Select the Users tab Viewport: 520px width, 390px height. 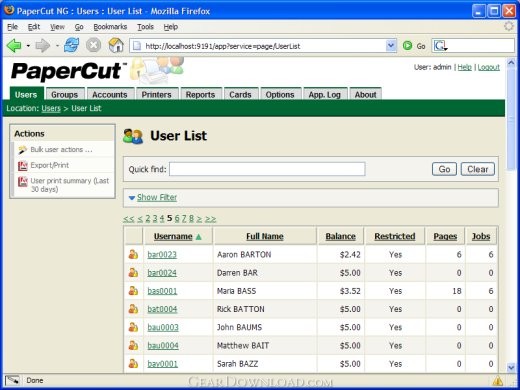(26, 94)
